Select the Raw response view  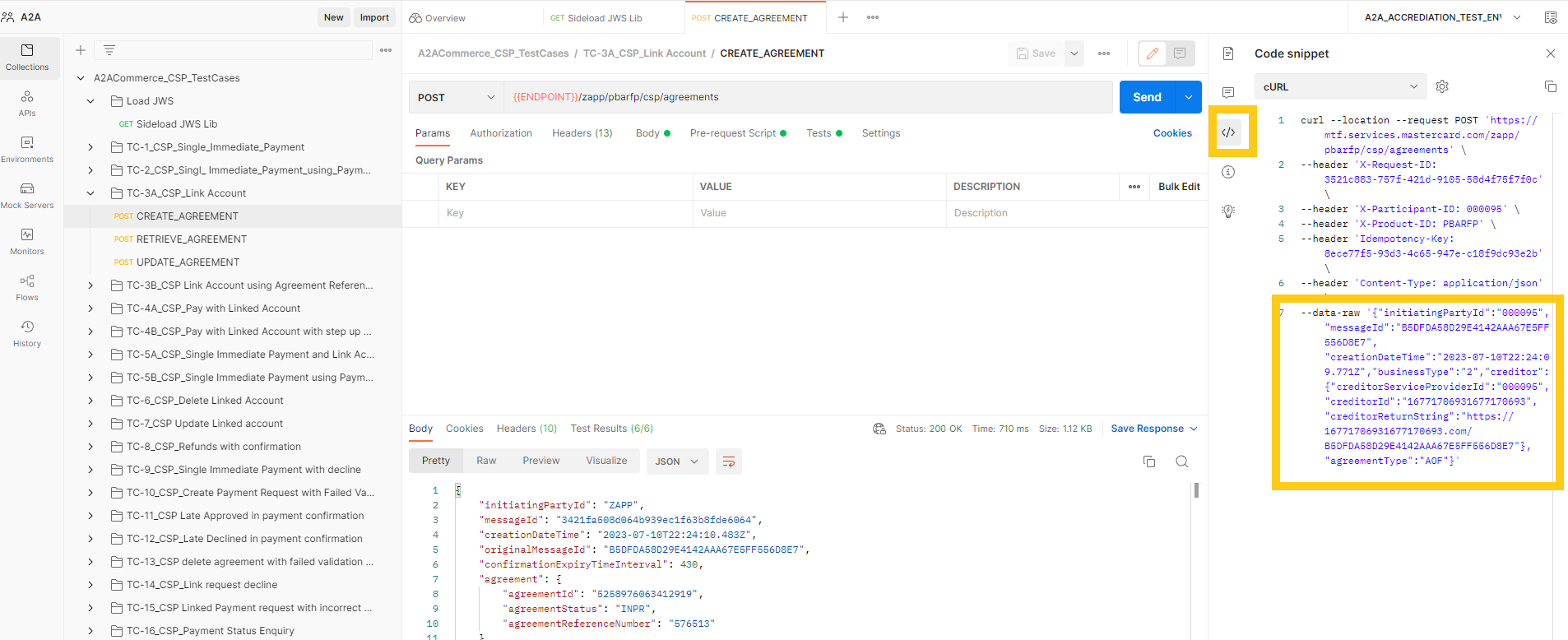click(486, 461)
